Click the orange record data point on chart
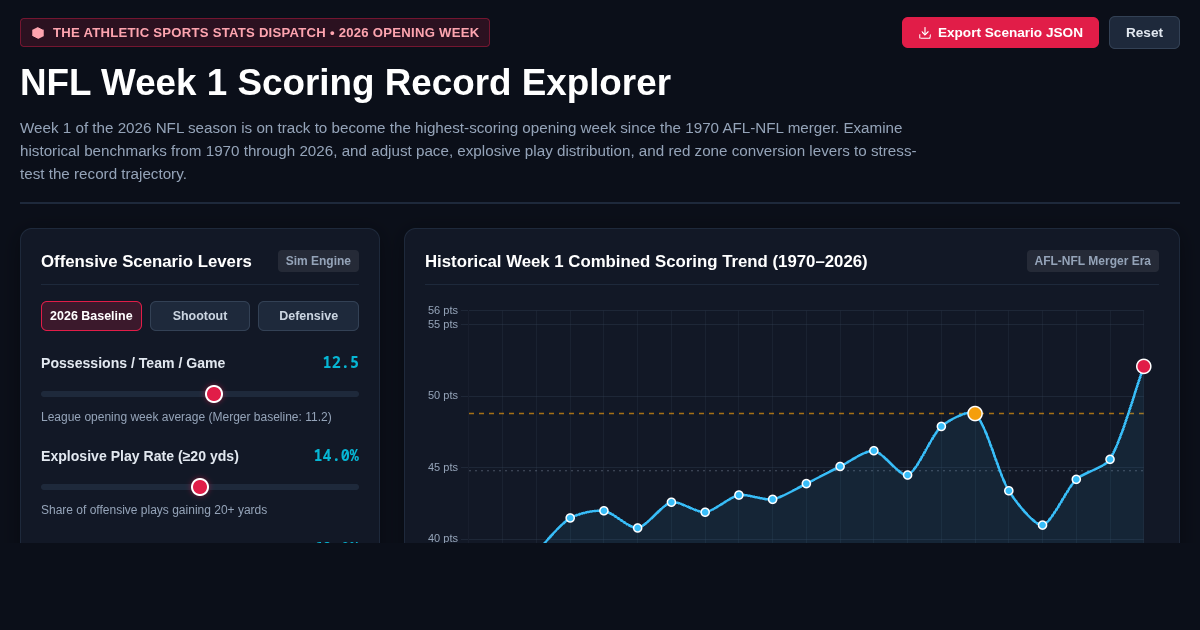The width and height of the screenshot is (1200, 630). tap(975, 413)
